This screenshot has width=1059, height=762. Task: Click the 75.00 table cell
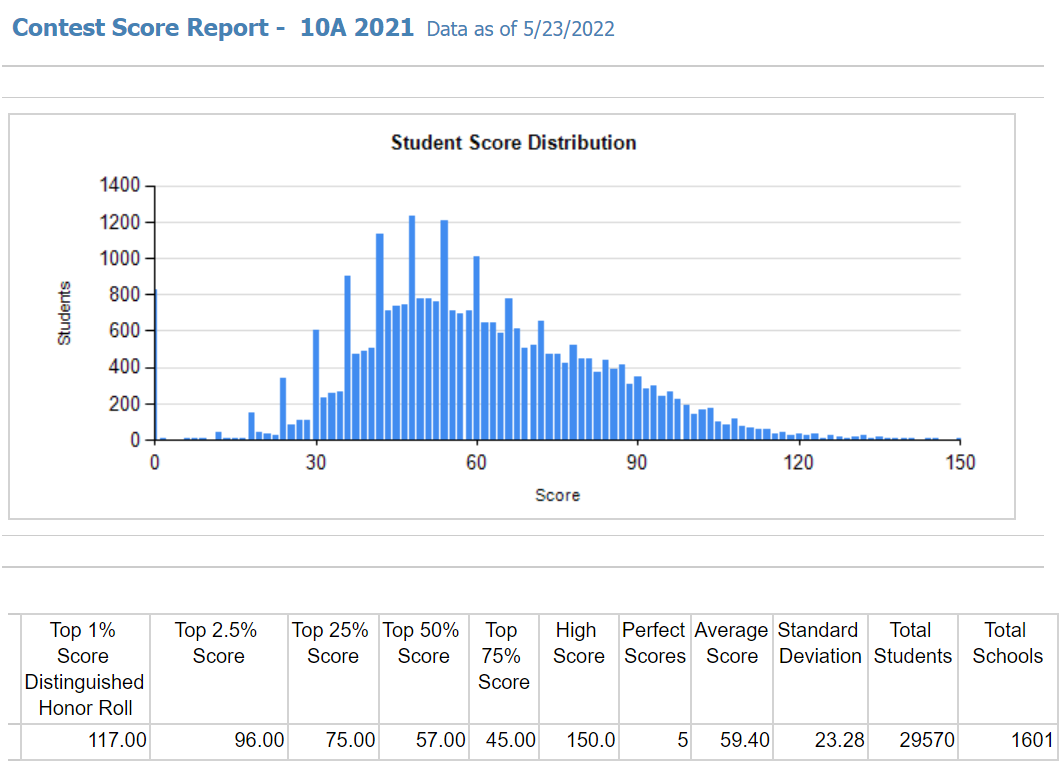(333, 740)
